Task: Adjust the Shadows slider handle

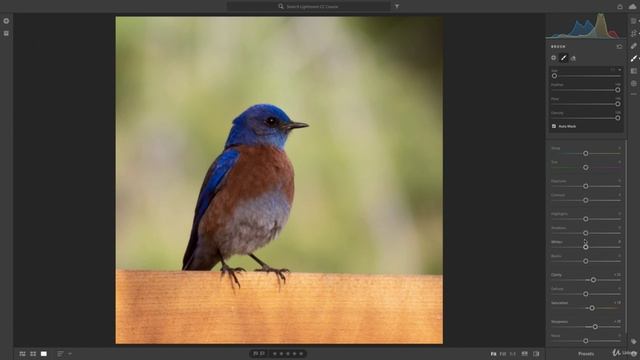Action: [586, 233]
